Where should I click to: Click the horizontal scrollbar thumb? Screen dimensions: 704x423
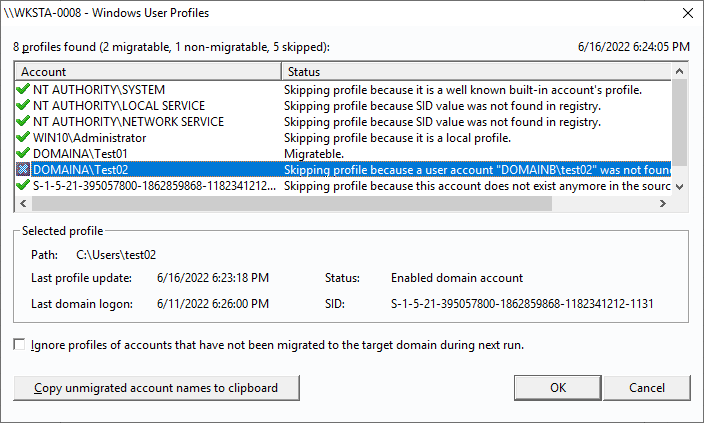(292, 203)
